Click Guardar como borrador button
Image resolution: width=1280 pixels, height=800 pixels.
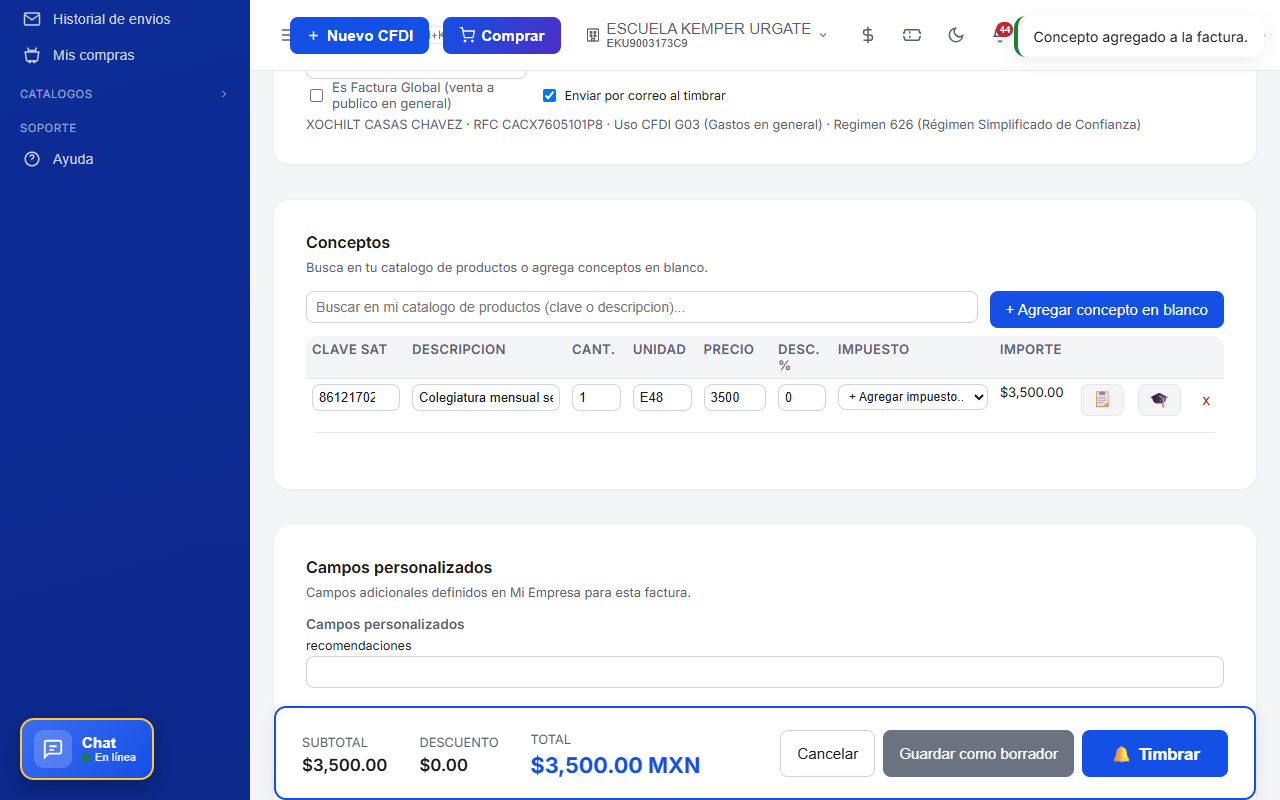978,754
